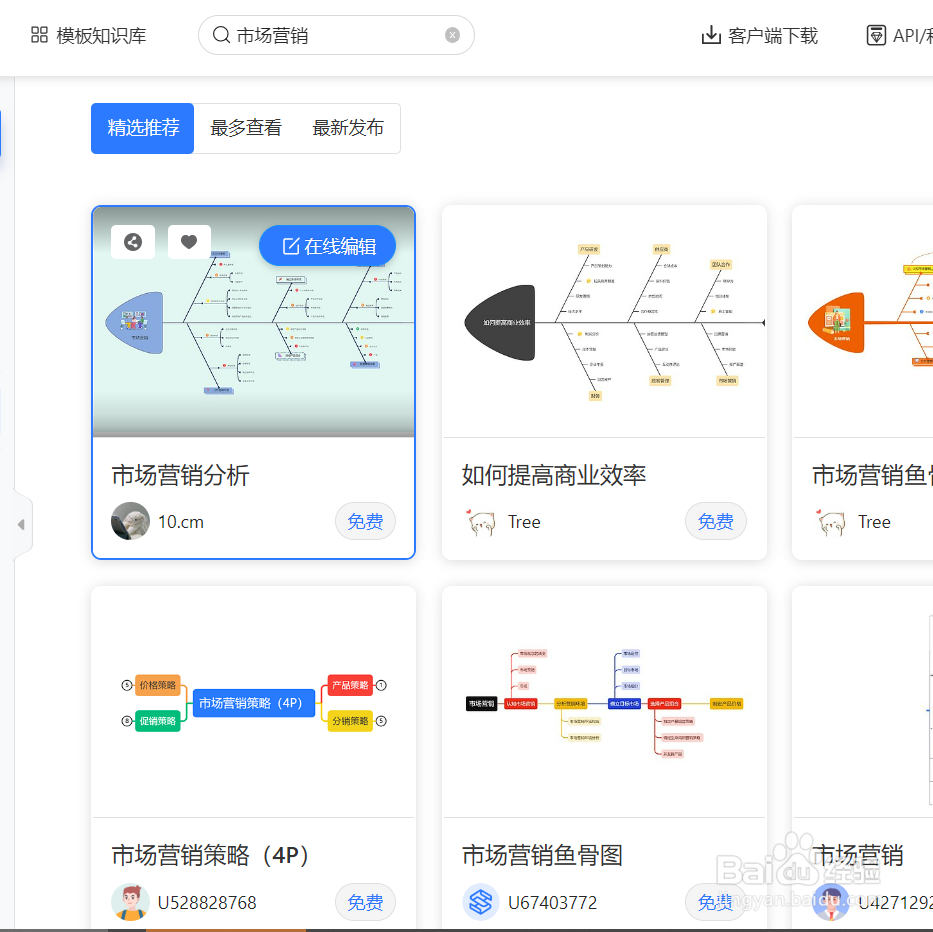Viewport: 933px width, 932px height.
Task: Click the 10.cm author avatar
Action: pyautogui.click(x=130, y=521)
